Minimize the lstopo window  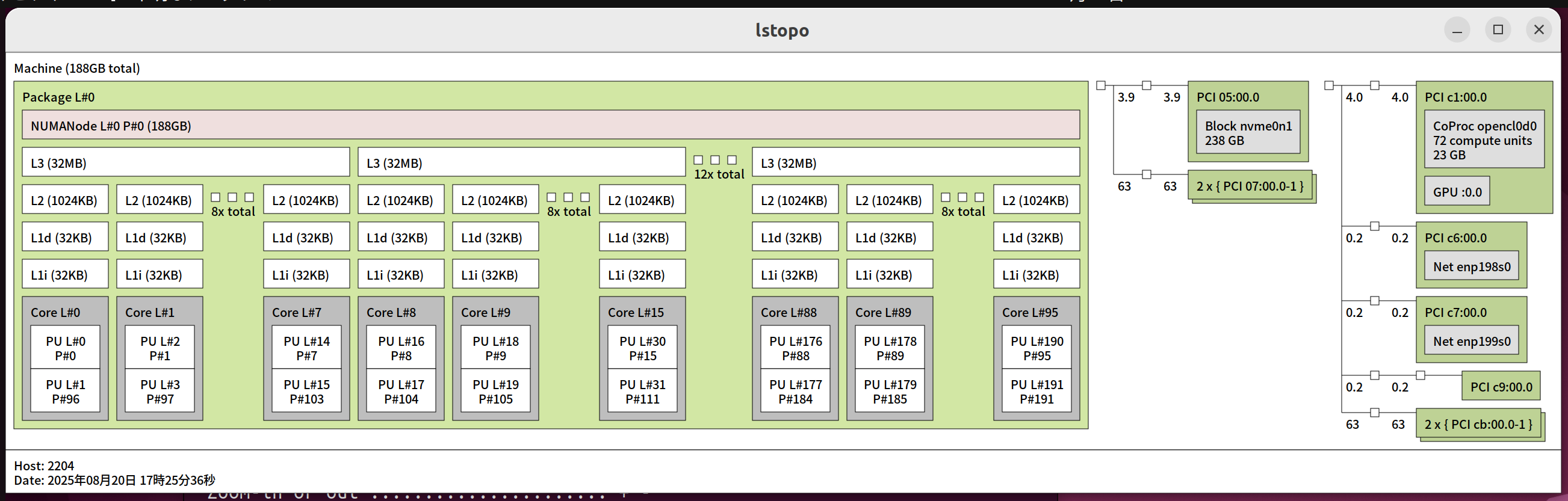(x=1457, y=30)
